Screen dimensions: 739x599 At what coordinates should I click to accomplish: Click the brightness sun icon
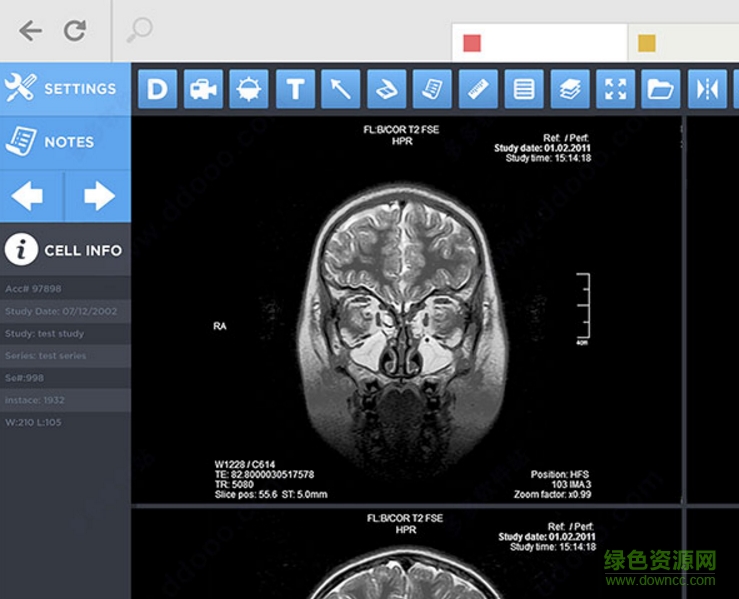point(249,89)
